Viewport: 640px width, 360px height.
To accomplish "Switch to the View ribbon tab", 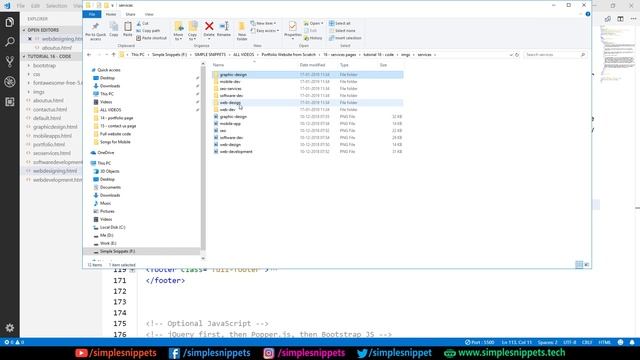I will tap(149, 14).
